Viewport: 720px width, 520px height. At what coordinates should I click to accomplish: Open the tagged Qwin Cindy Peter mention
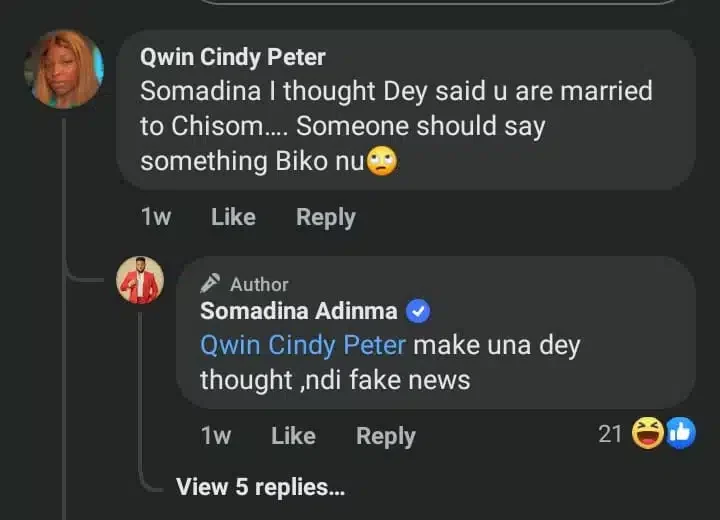303,346
